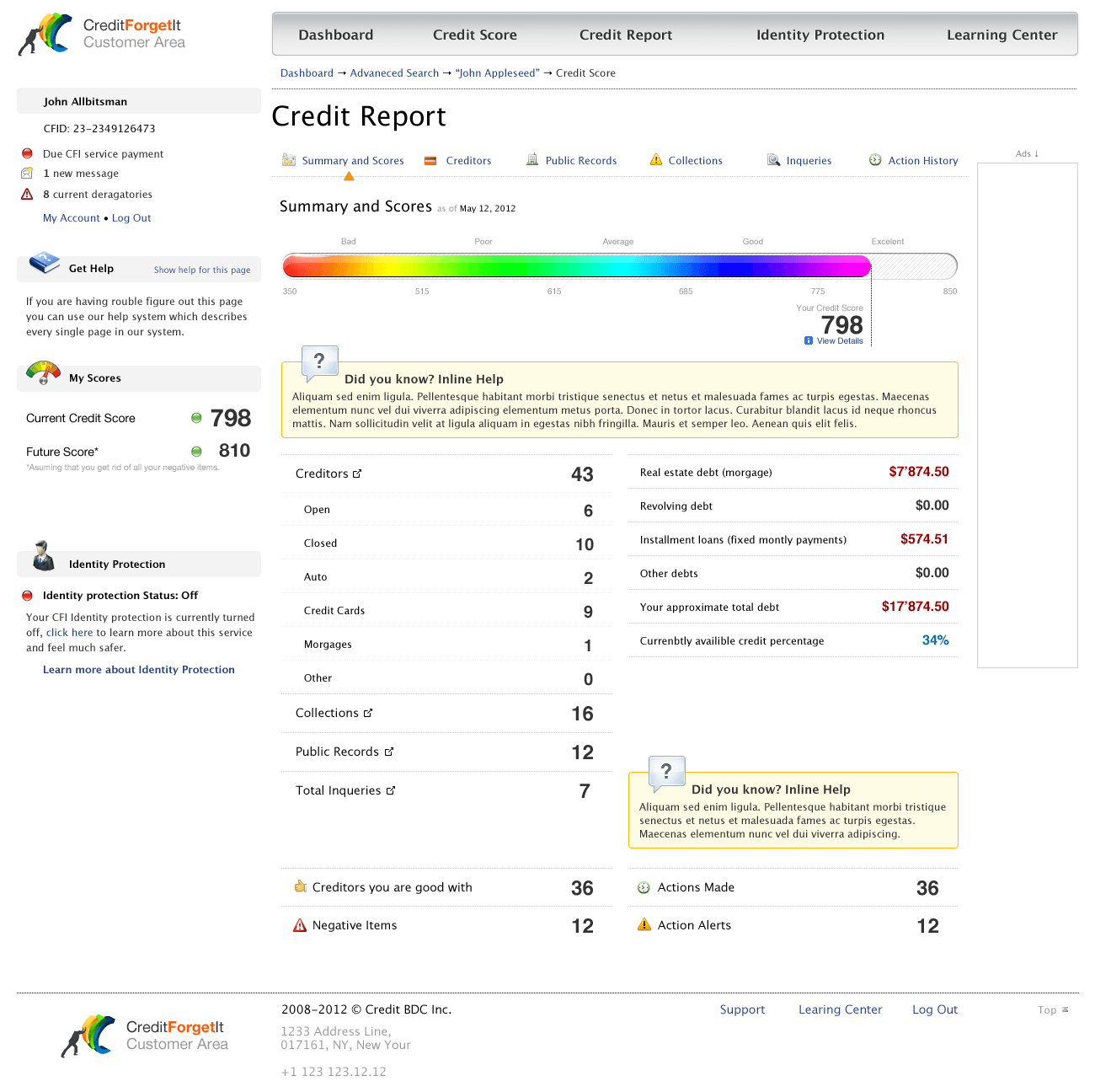This screenshot has width=1095, height=1092.
Task: Show help for this page
Action: 201,270
